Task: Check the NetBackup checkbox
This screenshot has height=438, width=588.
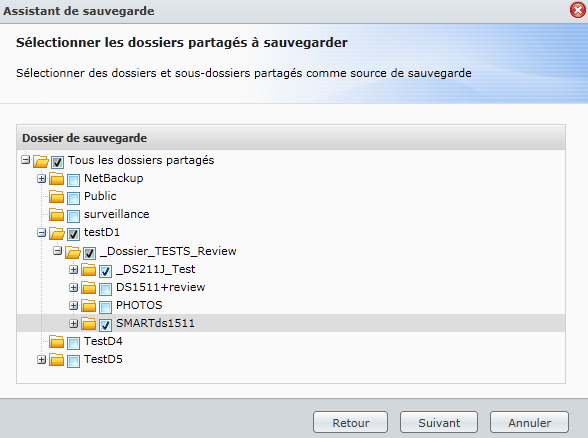Action: click(x=74, y=180)
